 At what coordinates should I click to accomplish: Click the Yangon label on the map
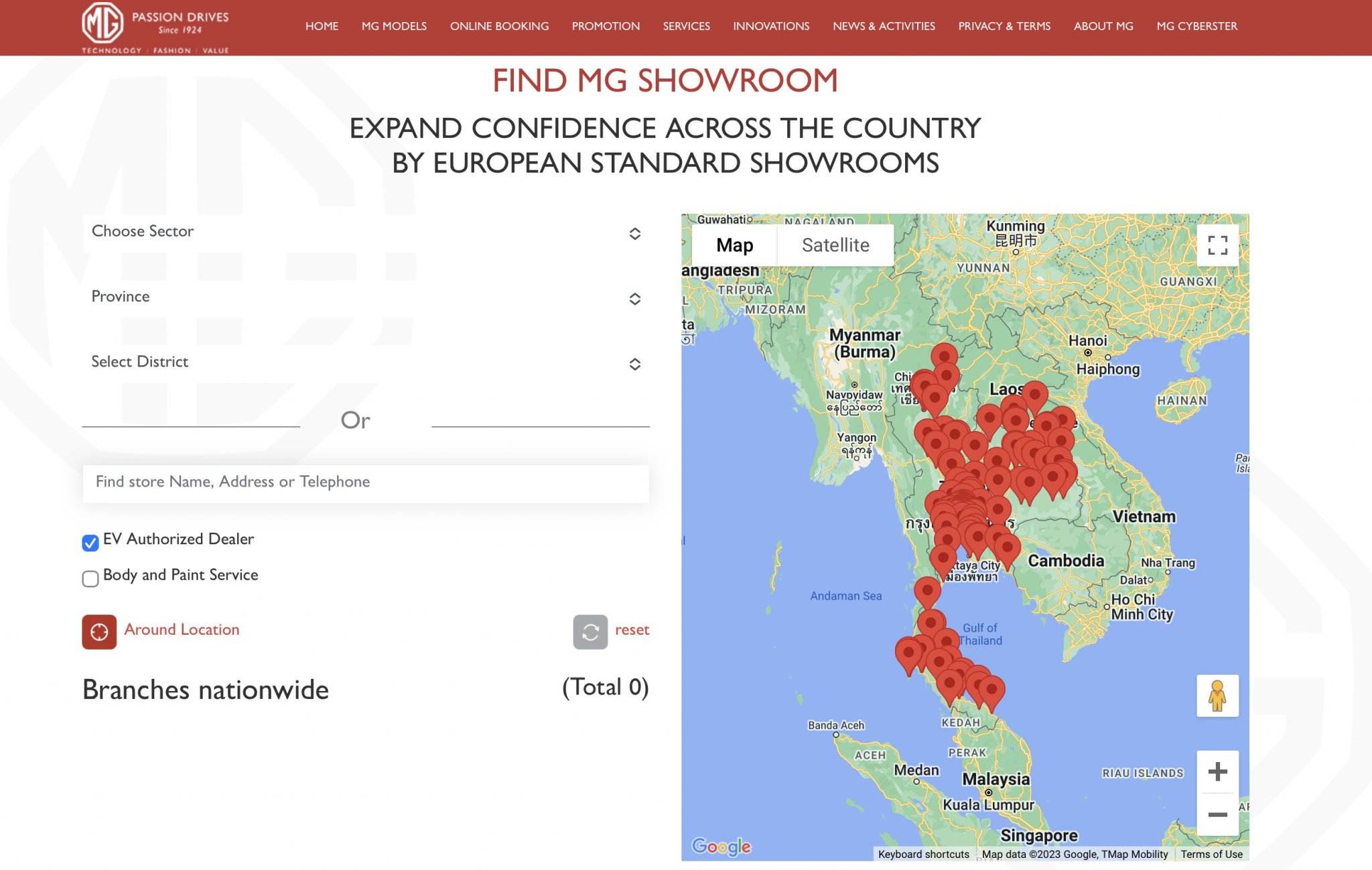(x=856, y=438)
